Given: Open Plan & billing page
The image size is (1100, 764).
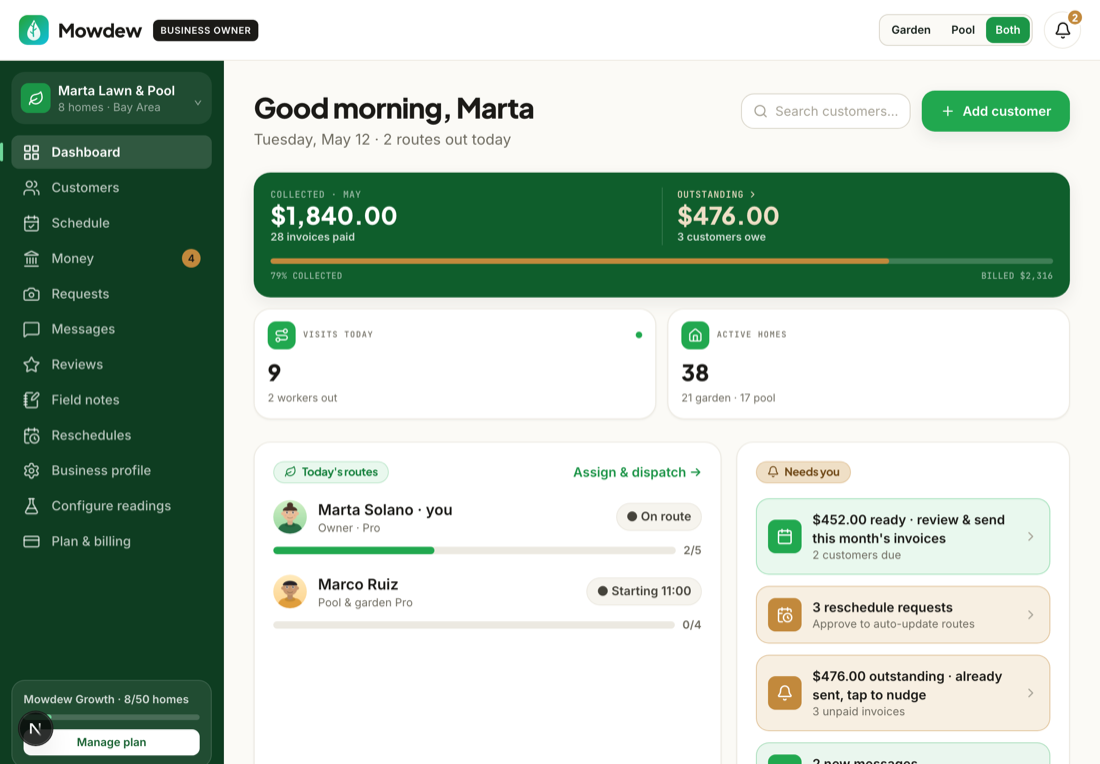Looking at the screenshot, I should click(x=112, y=542).
